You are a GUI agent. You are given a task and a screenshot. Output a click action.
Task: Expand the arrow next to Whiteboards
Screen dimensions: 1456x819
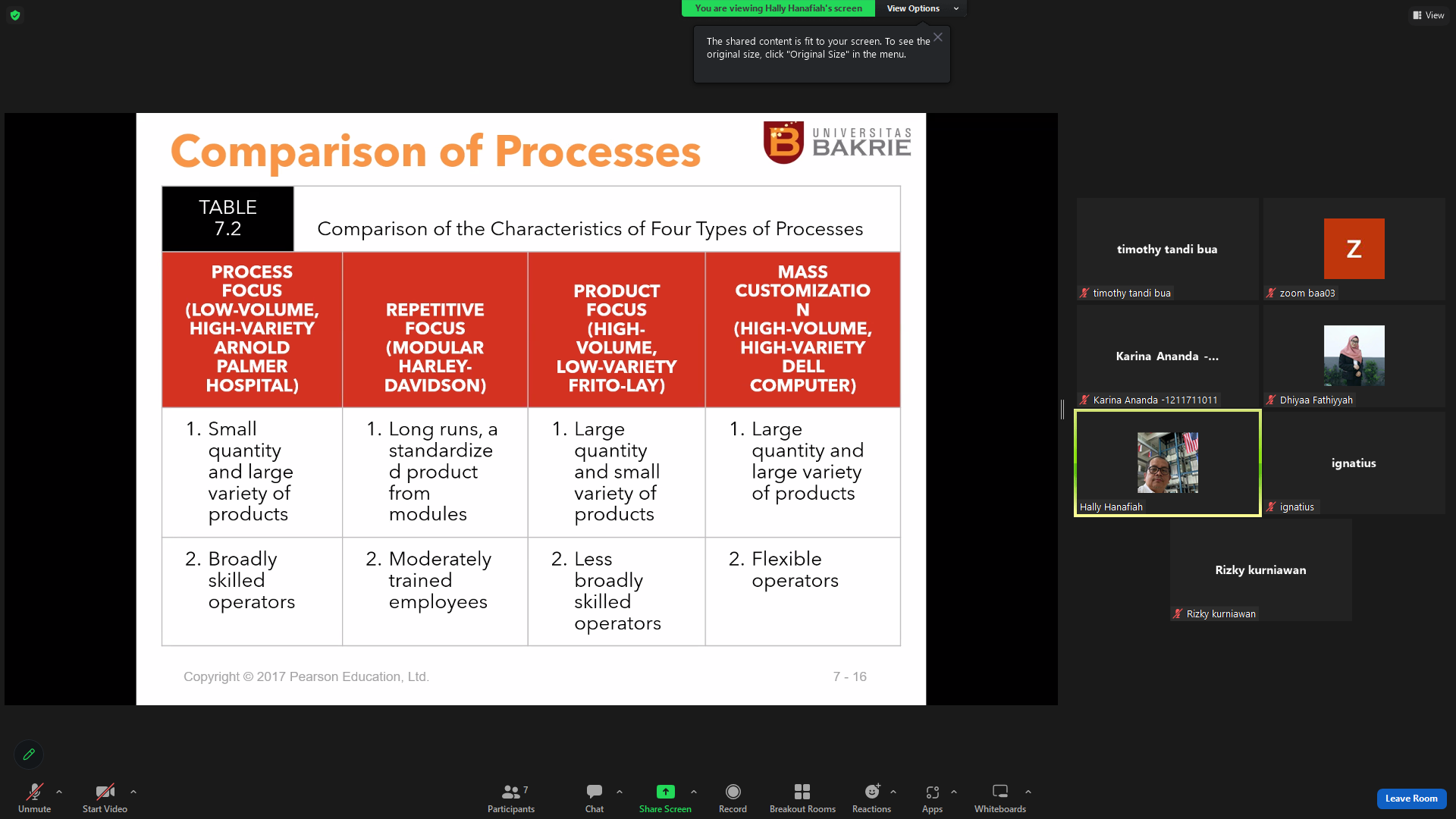1028,792
